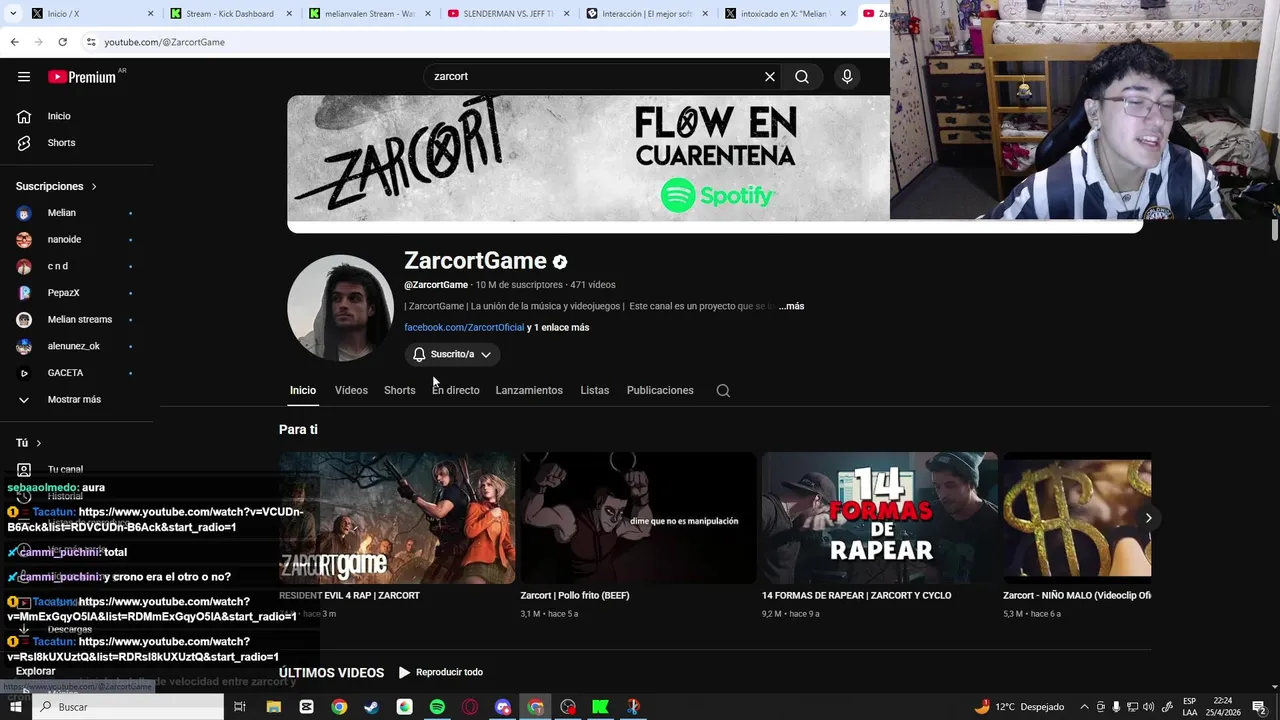1280x720 pixels.
Task: Open the YouTube hamburger guide menu
Action: [24, 76]
